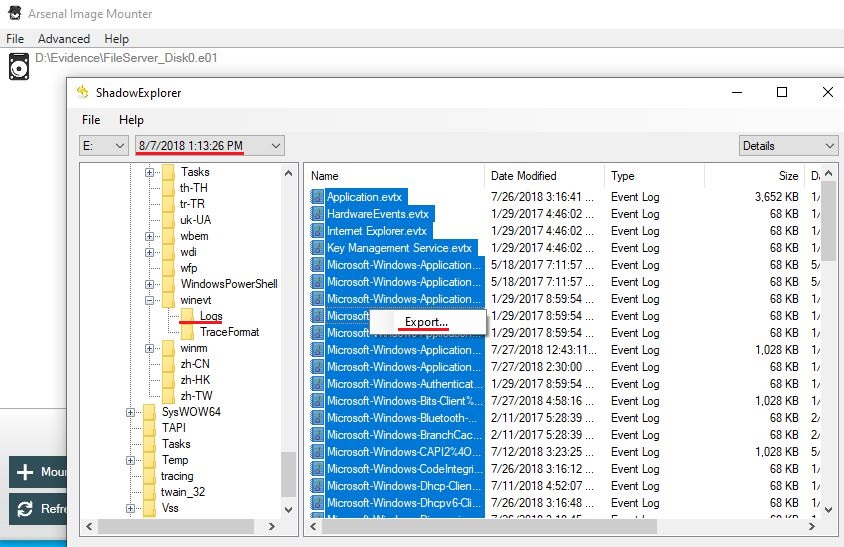Click the Microsoft-Windows-Bits-Client file icon
The width and height of the screenshot is (844, 547).
pos(318,401)
